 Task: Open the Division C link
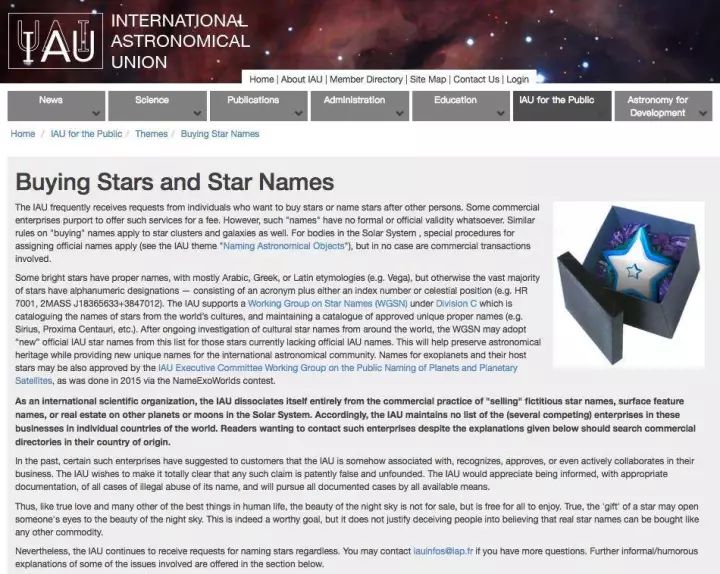coord(456,304)
